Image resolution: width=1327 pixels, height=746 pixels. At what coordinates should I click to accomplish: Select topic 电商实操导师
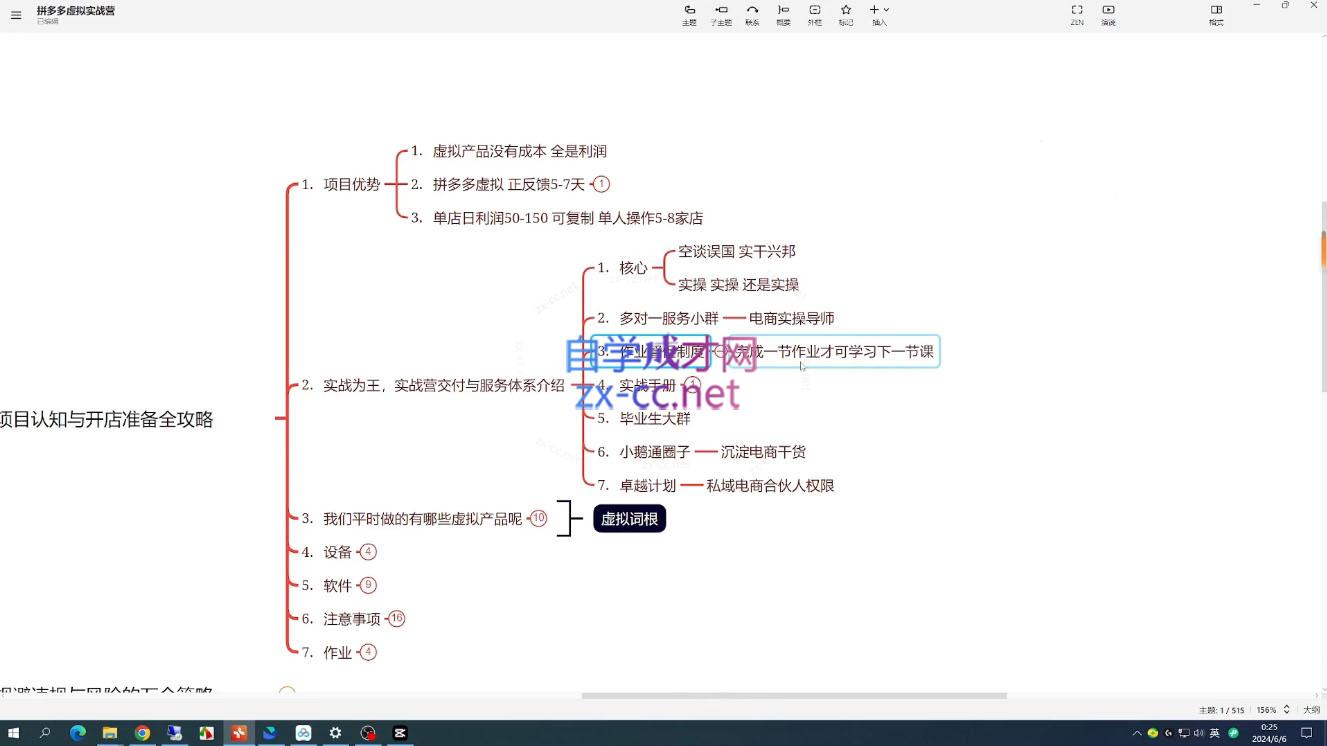click(x=791, y=318)
